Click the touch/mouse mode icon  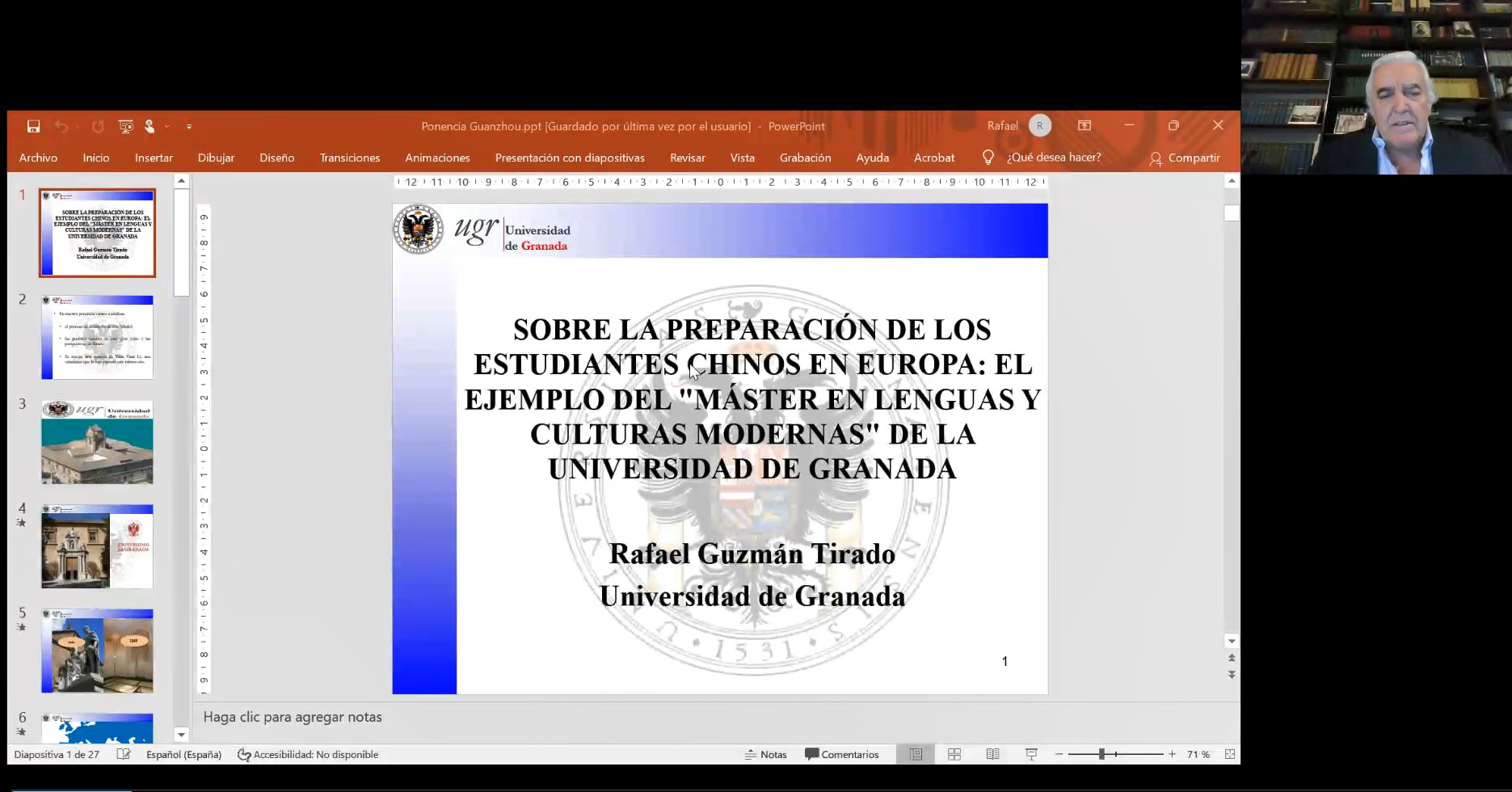tap(150, 126)
